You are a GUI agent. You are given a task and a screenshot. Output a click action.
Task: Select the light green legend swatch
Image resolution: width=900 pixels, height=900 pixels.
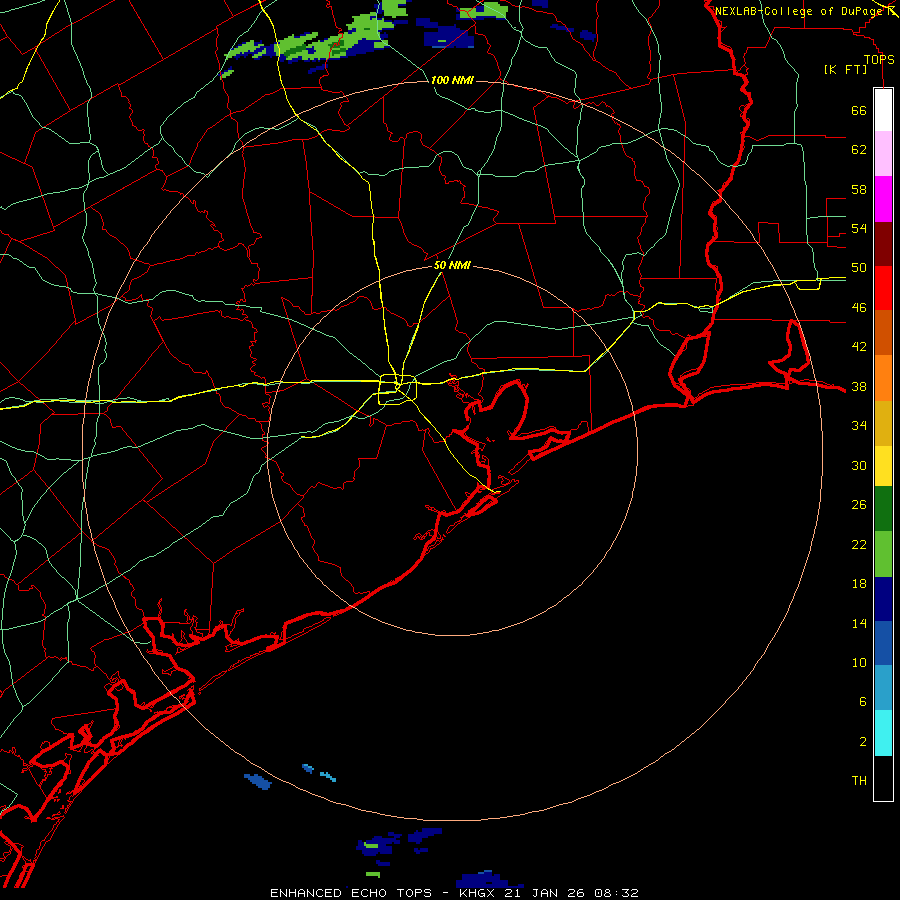click(883, 554)
